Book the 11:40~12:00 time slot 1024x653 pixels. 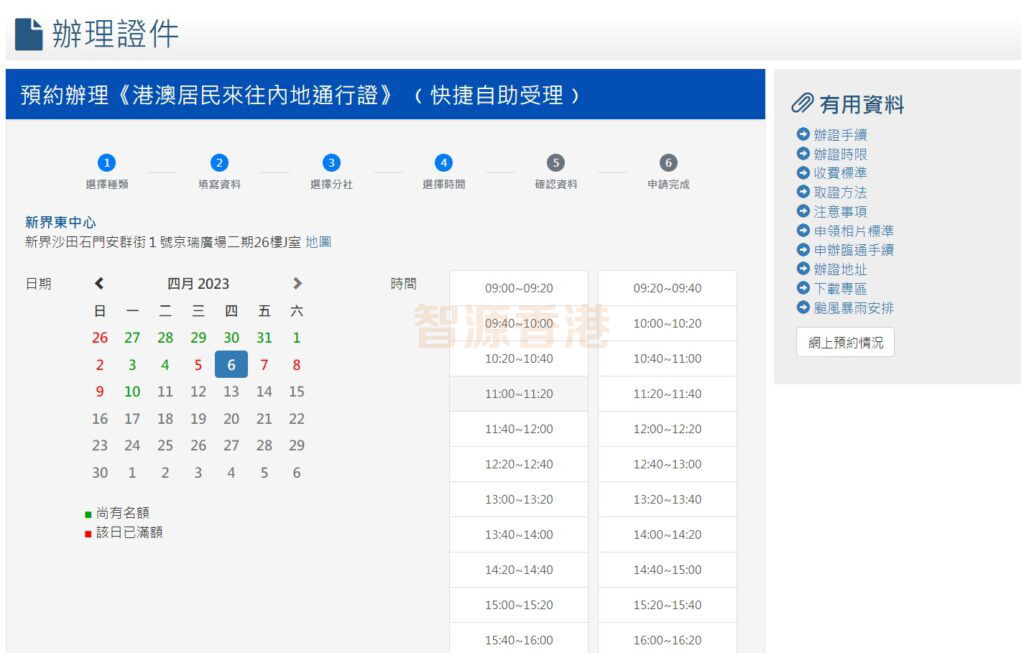coord(519,429)
